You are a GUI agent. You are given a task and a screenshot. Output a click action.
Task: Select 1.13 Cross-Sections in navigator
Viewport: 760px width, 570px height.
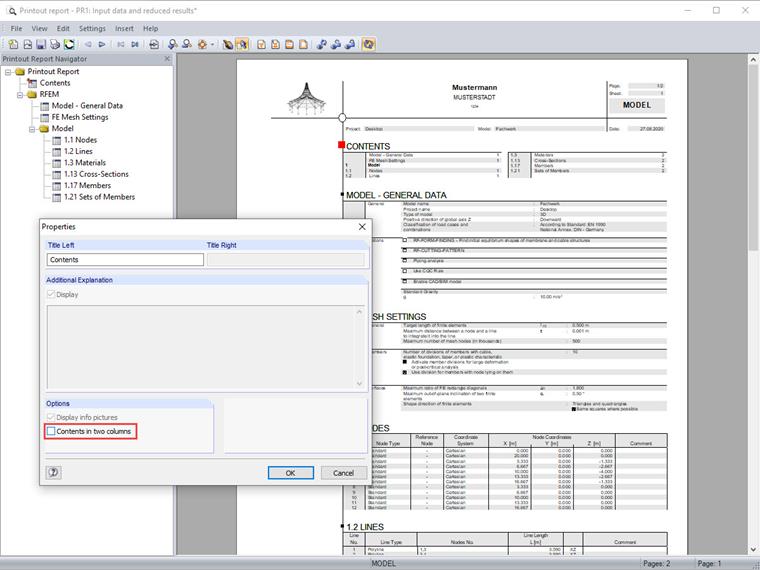point(95,174)
